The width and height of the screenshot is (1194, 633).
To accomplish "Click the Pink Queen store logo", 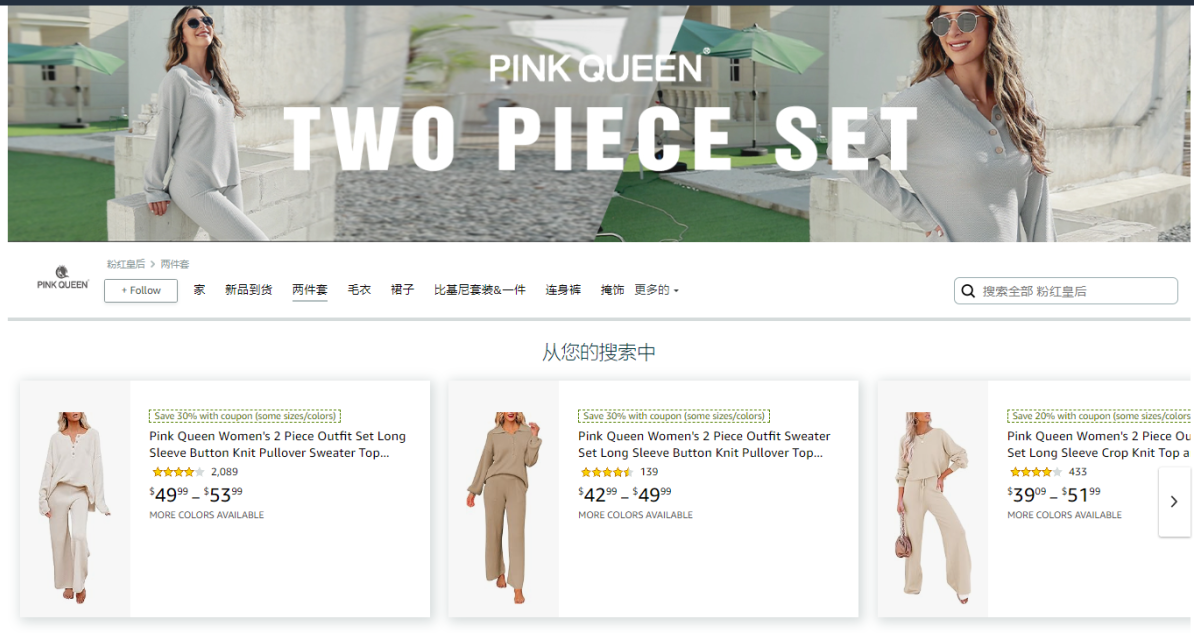I will click(x=62, y=278).
